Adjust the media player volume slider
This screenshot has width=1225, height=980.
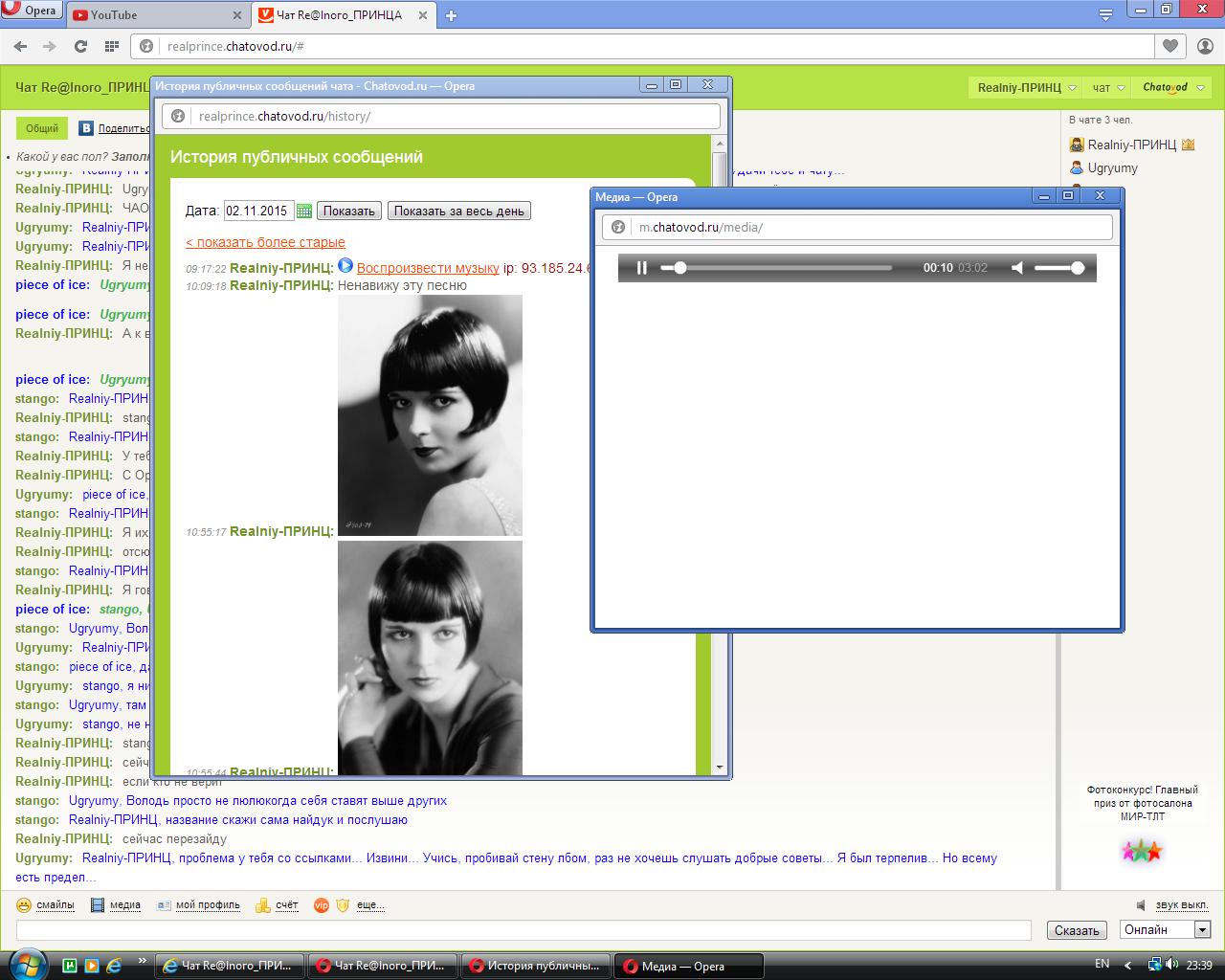(1059, 268)
